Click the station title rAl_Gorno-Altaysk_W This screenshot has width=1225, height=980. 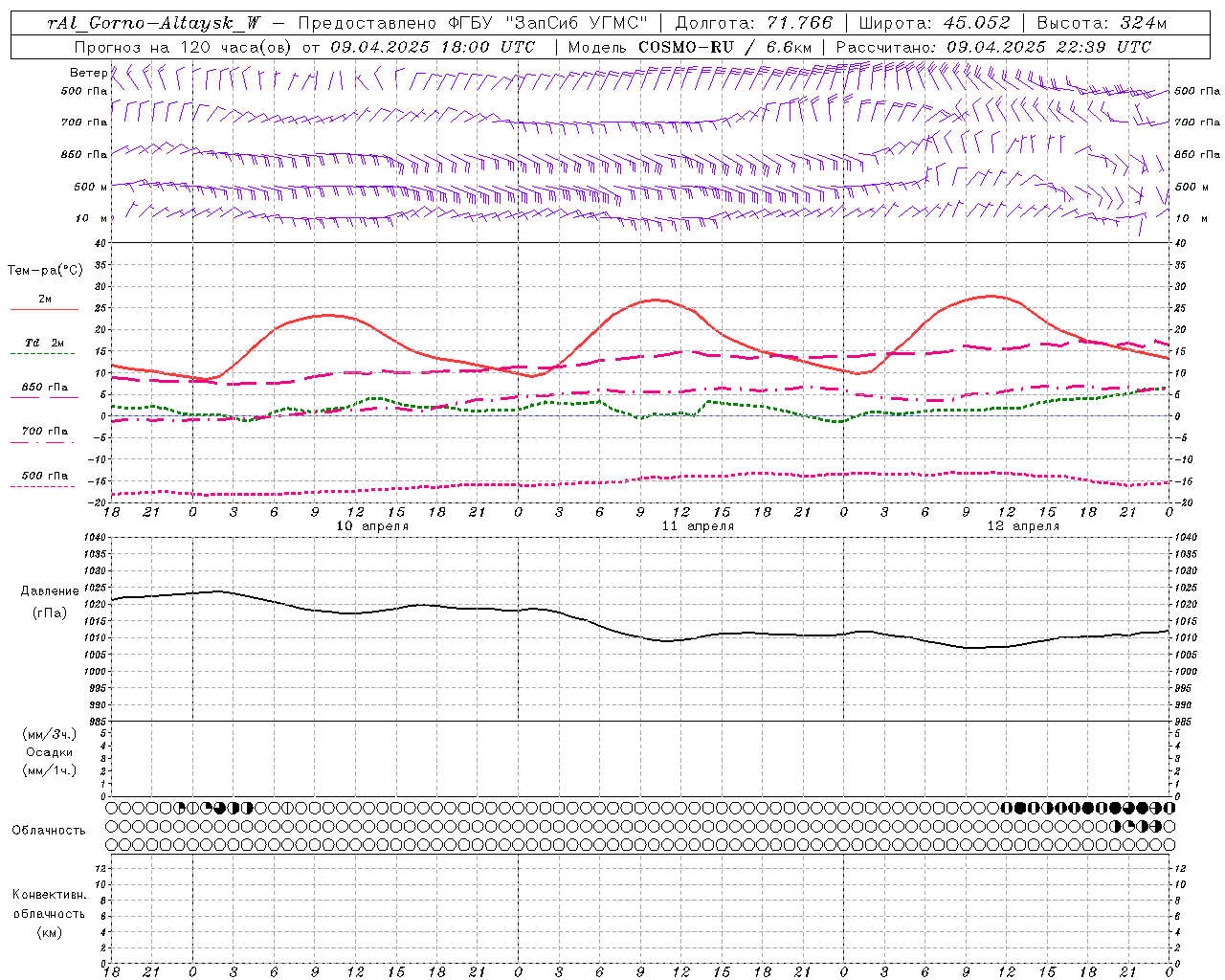154,23
